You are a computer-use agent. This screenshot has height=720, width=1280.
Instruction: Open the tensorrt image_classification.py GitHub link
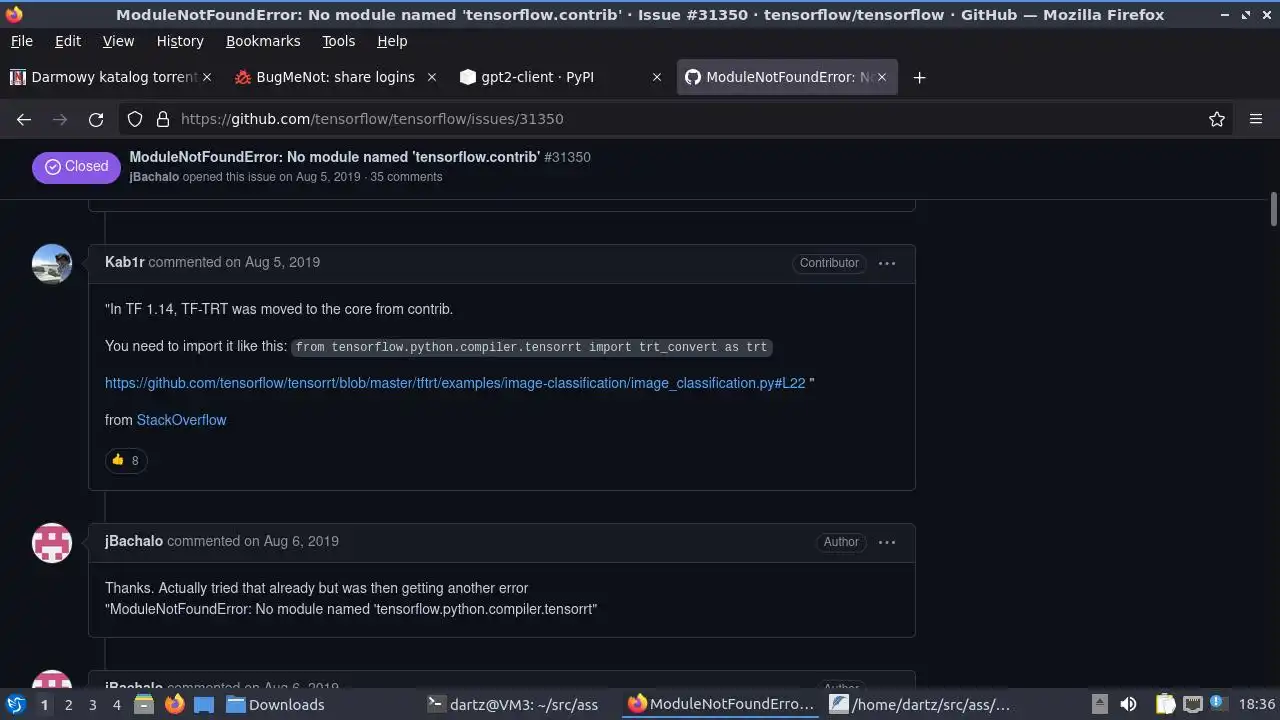(455, 383)
